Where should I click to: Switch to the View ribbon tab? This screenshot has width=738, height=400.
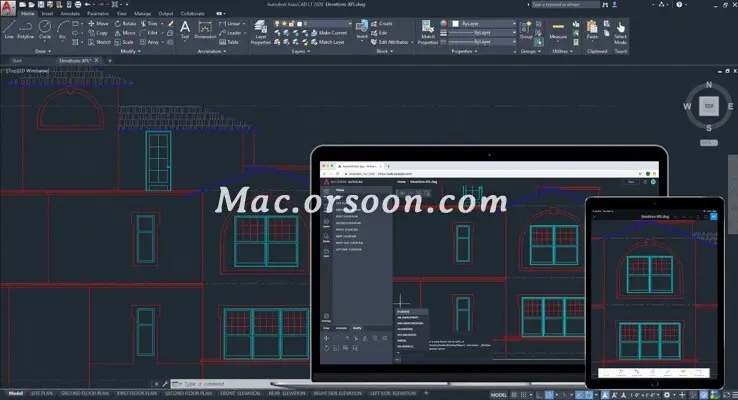[121, 14]
